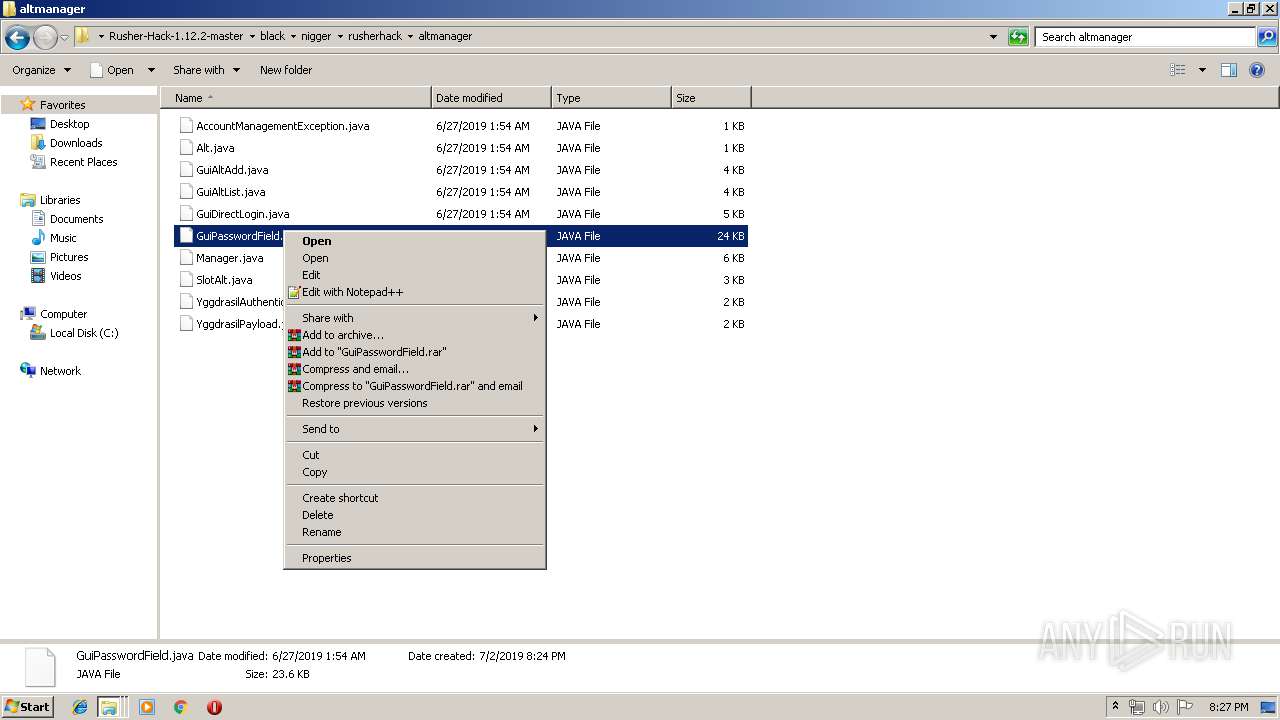Click the Search altmanager field

(1145, 37)
